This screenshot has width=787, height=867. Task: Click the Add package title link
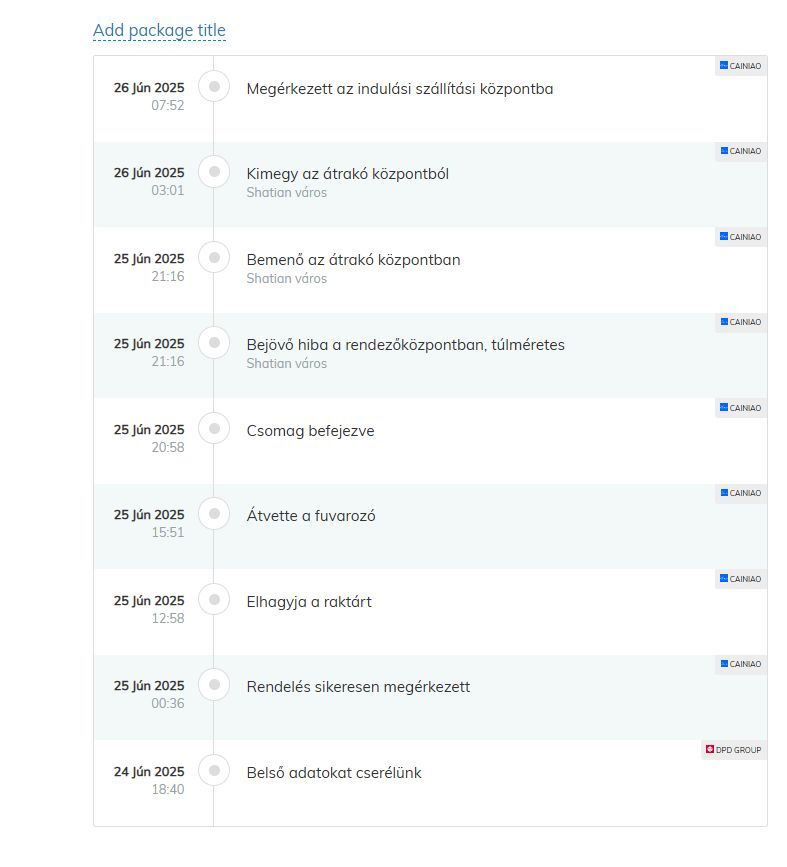coord(159,30)
